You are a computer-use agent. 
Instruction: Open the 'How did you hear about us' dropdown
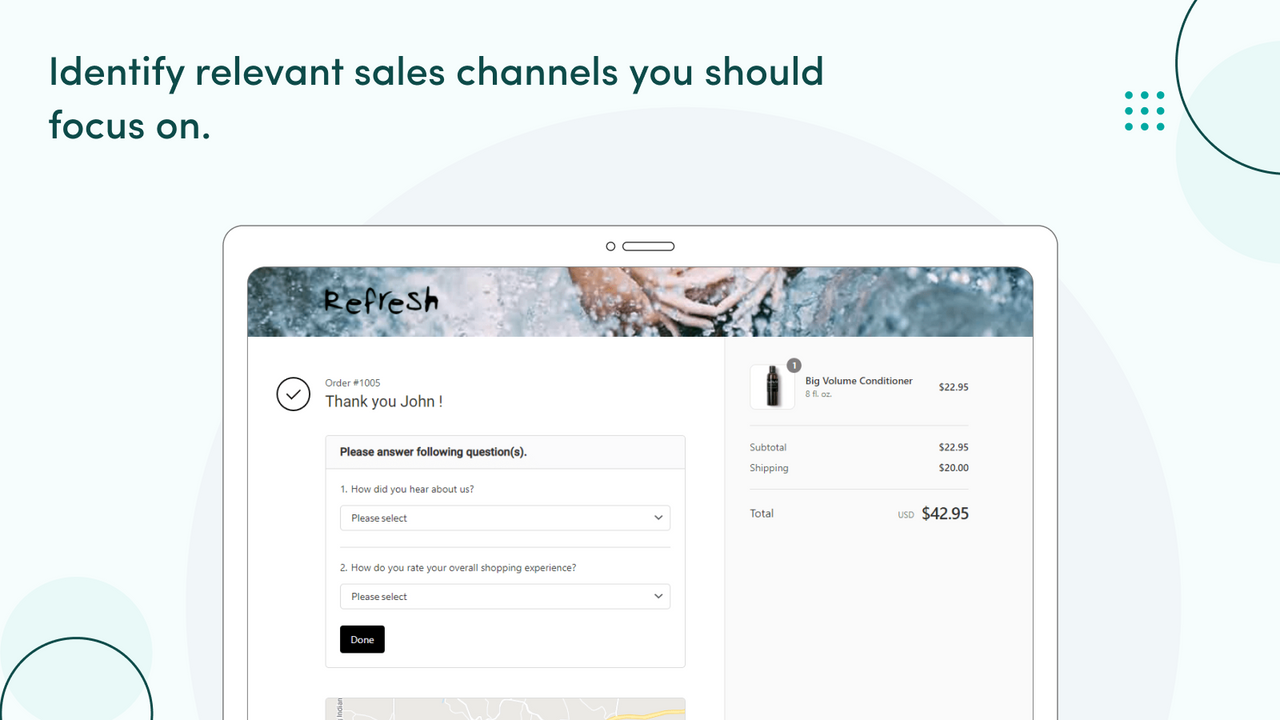(x=504, y=518)
